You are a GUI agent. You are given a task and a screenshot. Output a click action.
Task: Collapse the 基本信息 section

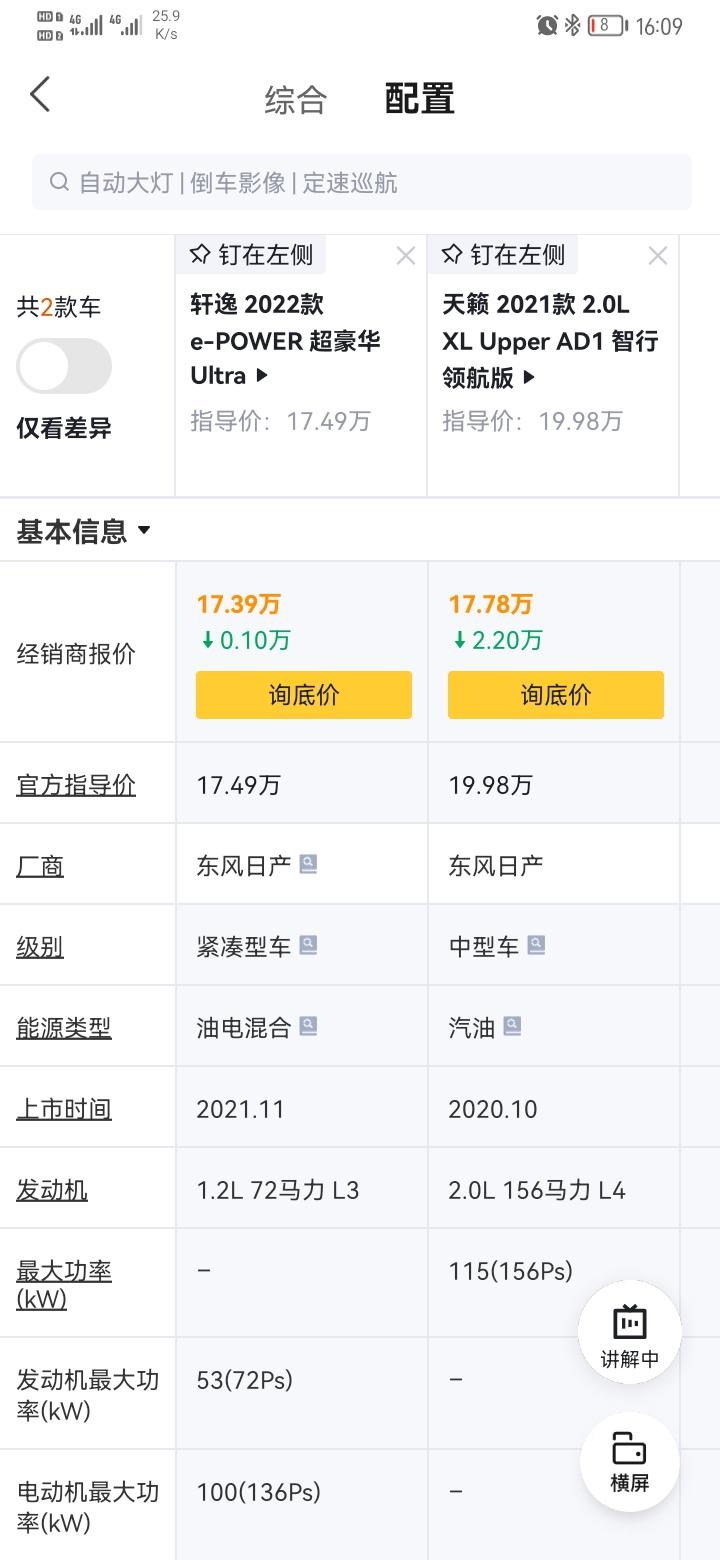(84, 530)
